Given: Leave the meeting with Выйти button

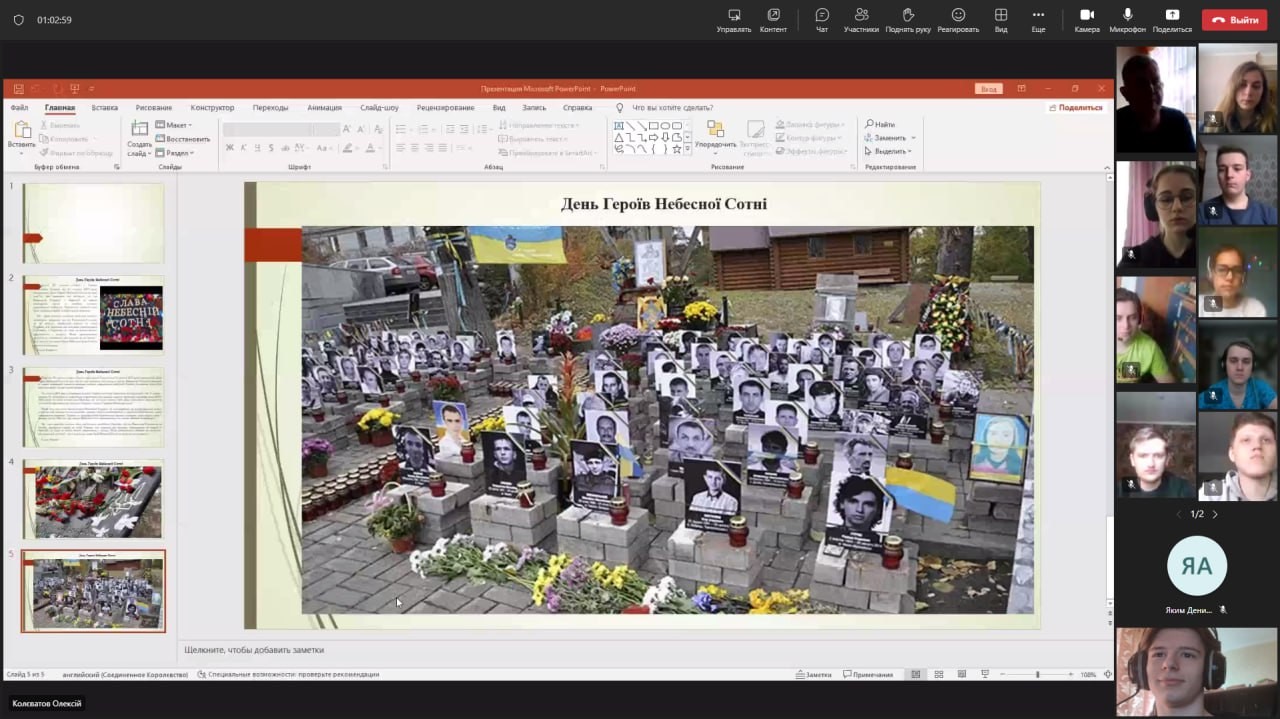Looking at the screenshot, I should click(1234, 20).
